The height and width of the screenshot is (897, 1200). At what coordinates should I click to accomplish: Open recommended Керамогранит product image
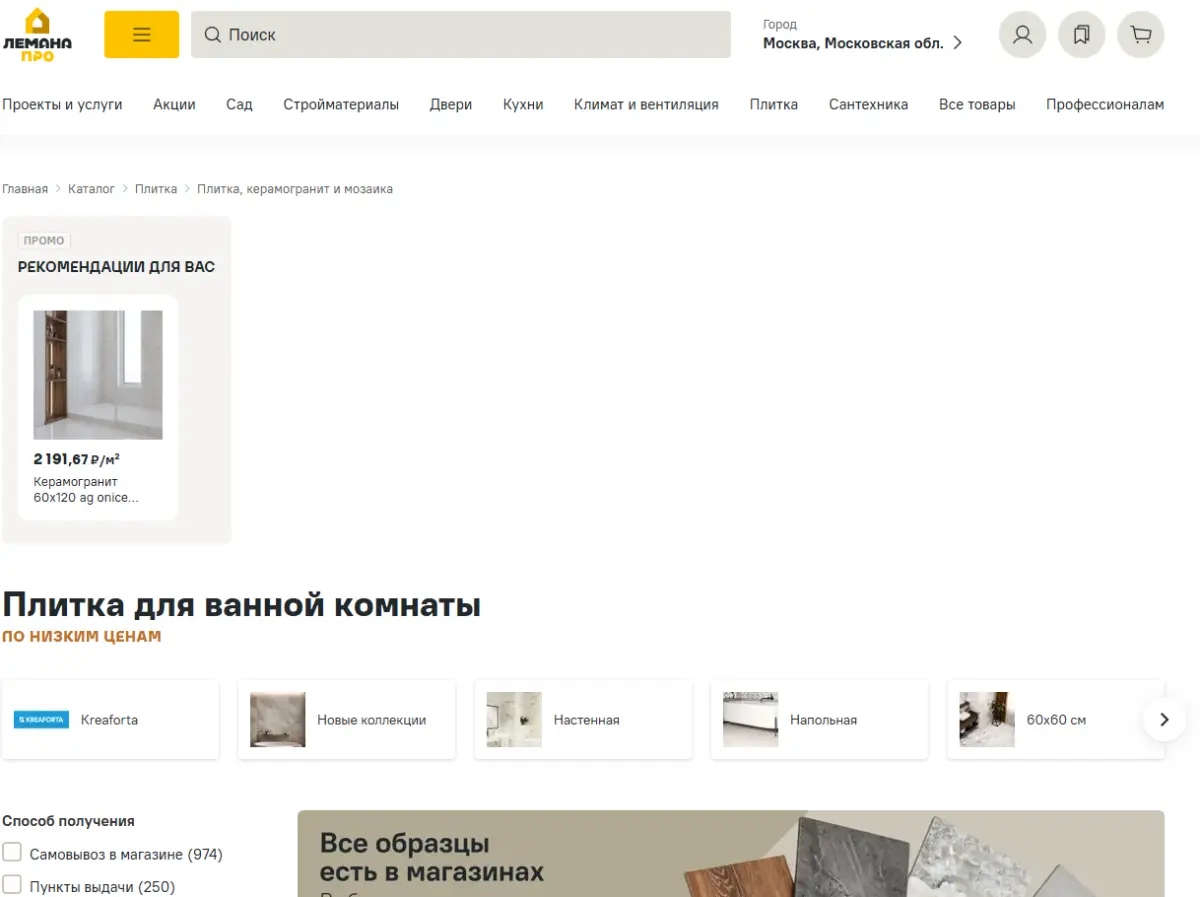(98, 375)
